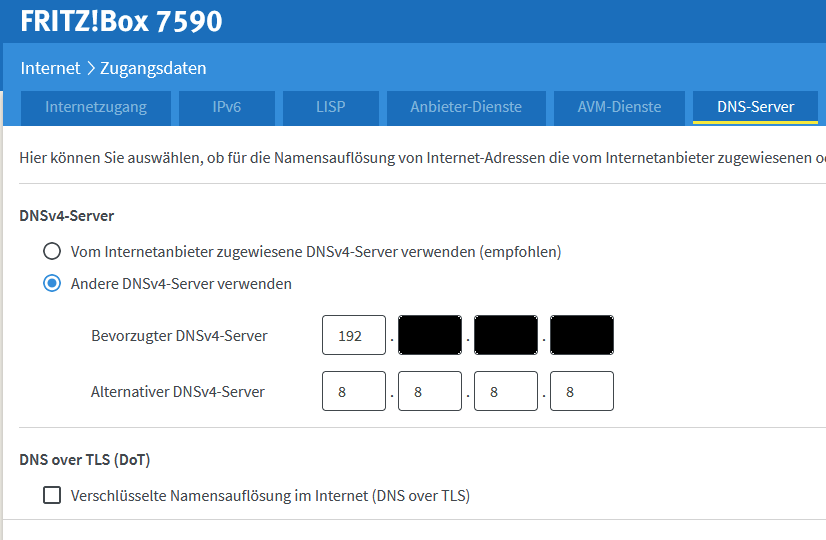Switch to the IPv6 tab
826x540 pixels.
pyautogui.click(x=227, y=107)
